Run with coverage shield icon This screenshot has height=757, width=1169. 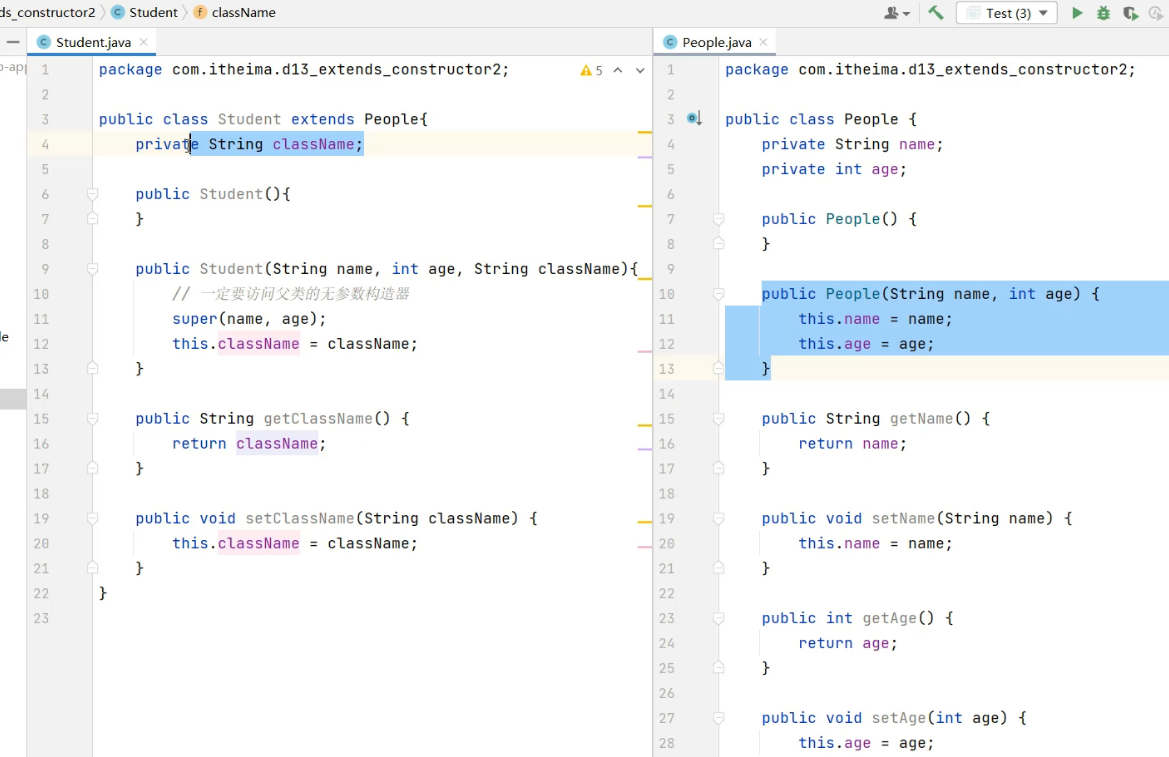pyautogui.click(x=1130, y=13)
